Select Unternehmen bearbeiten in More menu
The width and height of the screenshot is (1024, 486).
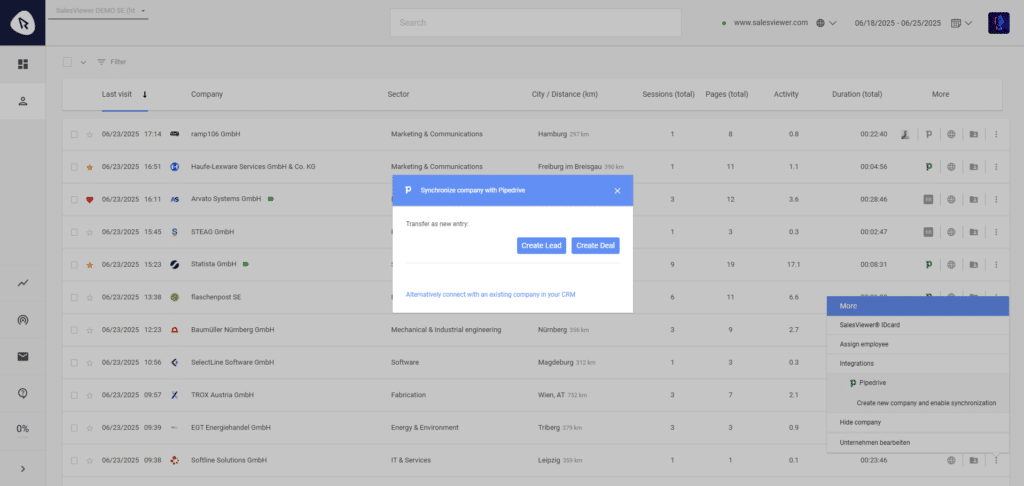coord(918,442)
